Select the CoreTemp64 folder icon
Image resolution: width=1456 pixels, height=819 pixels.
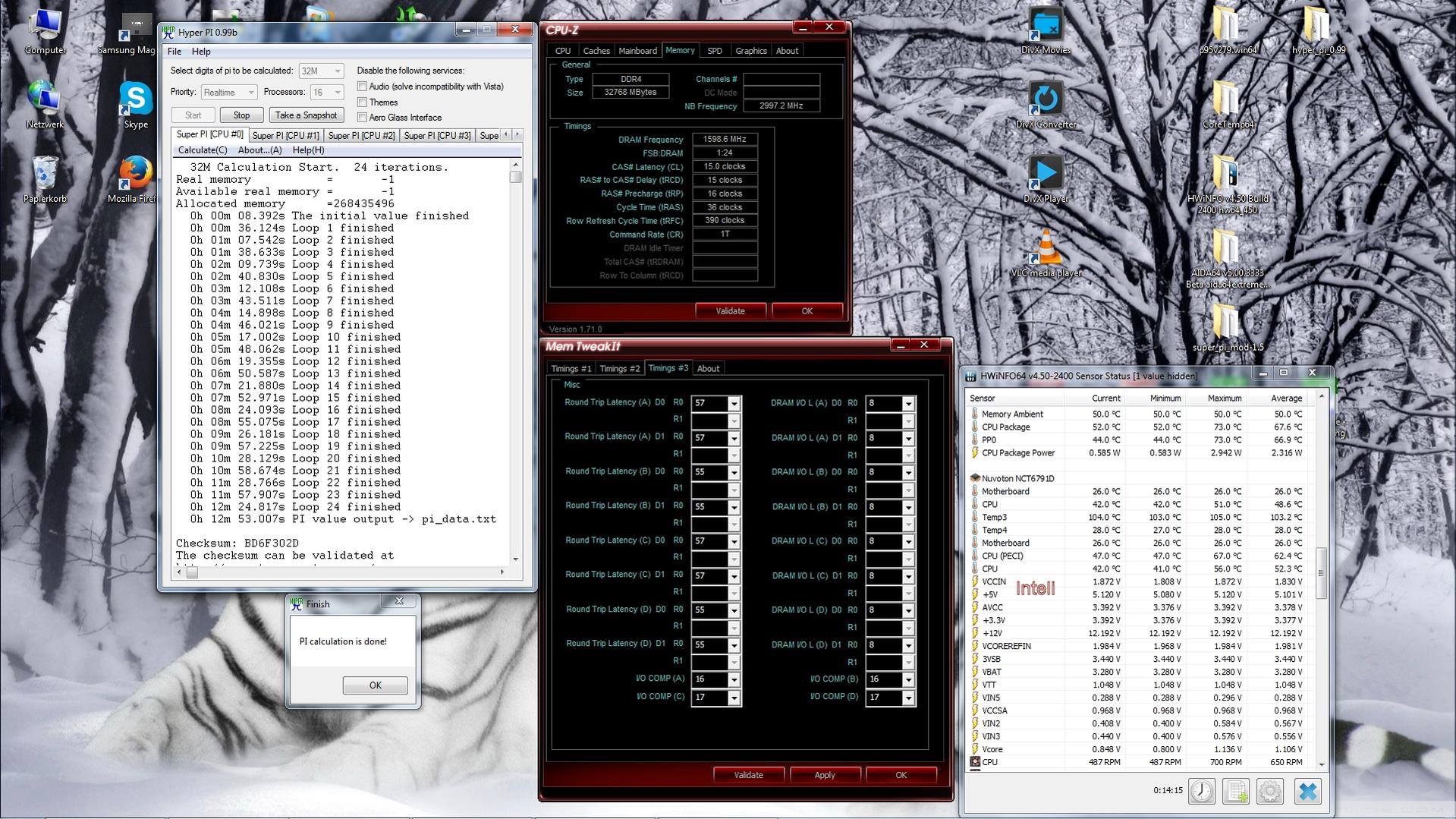1227,105
